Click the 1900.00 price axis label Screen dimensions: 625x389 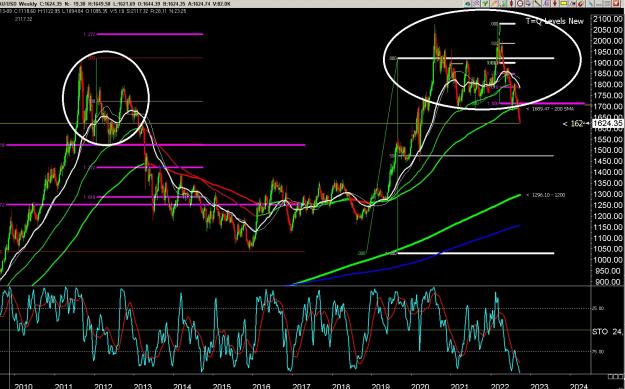pos(608,63)
